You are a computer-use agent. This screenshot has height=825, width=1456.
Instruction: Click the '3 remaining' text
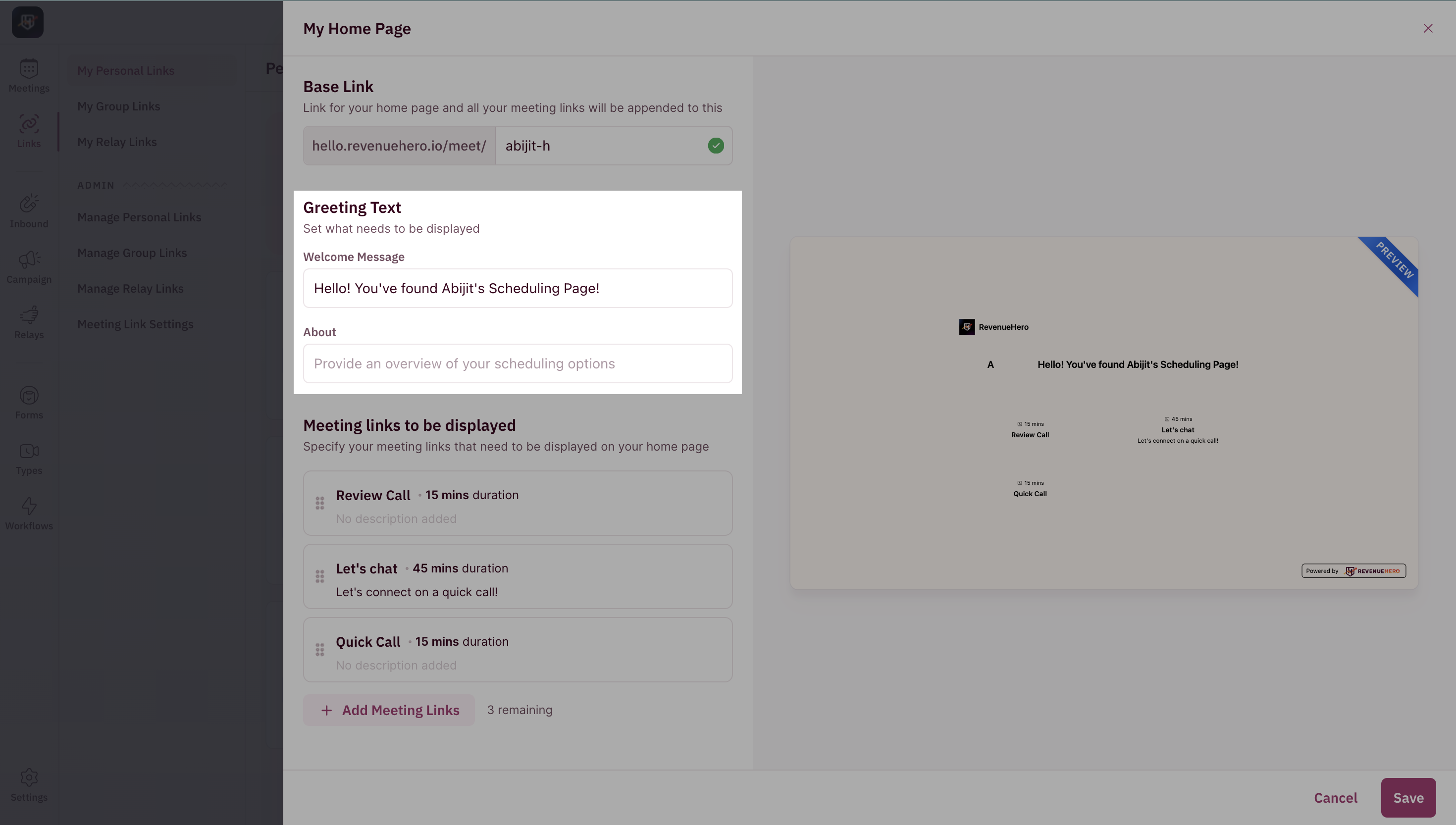[x=520, y=710]
